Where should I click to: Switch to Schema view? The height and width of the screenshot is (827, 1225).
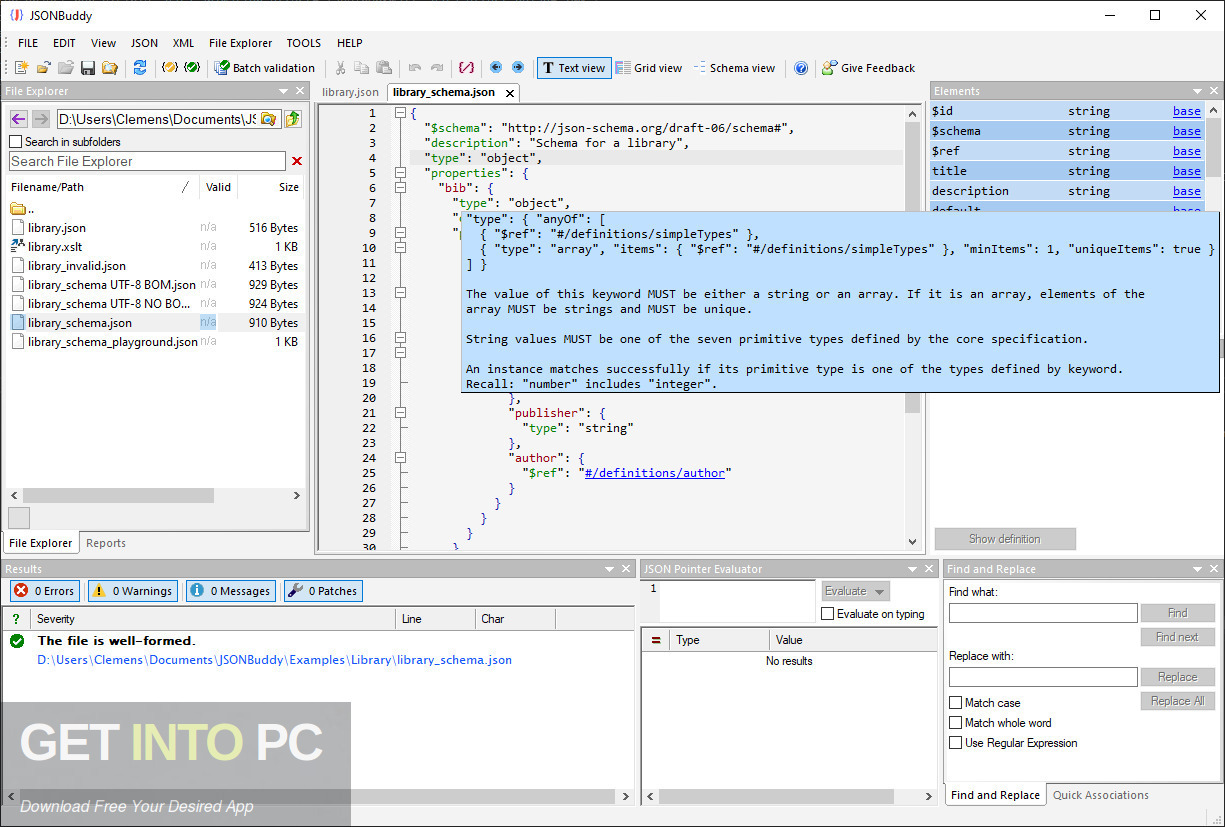tap(734, 68)
